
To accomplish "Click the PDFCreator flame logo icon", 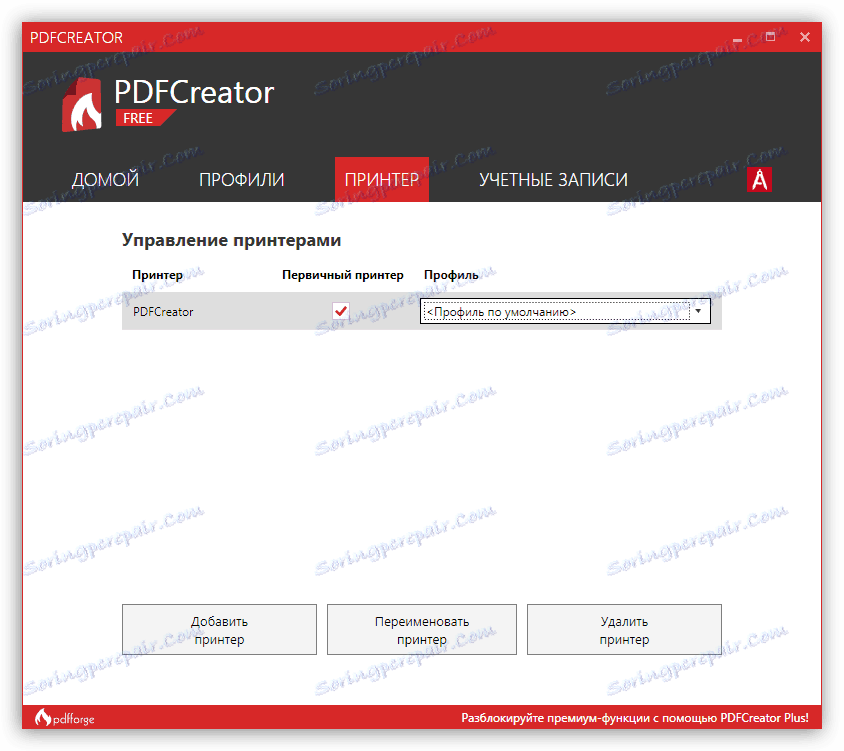I will click(82, 104).
